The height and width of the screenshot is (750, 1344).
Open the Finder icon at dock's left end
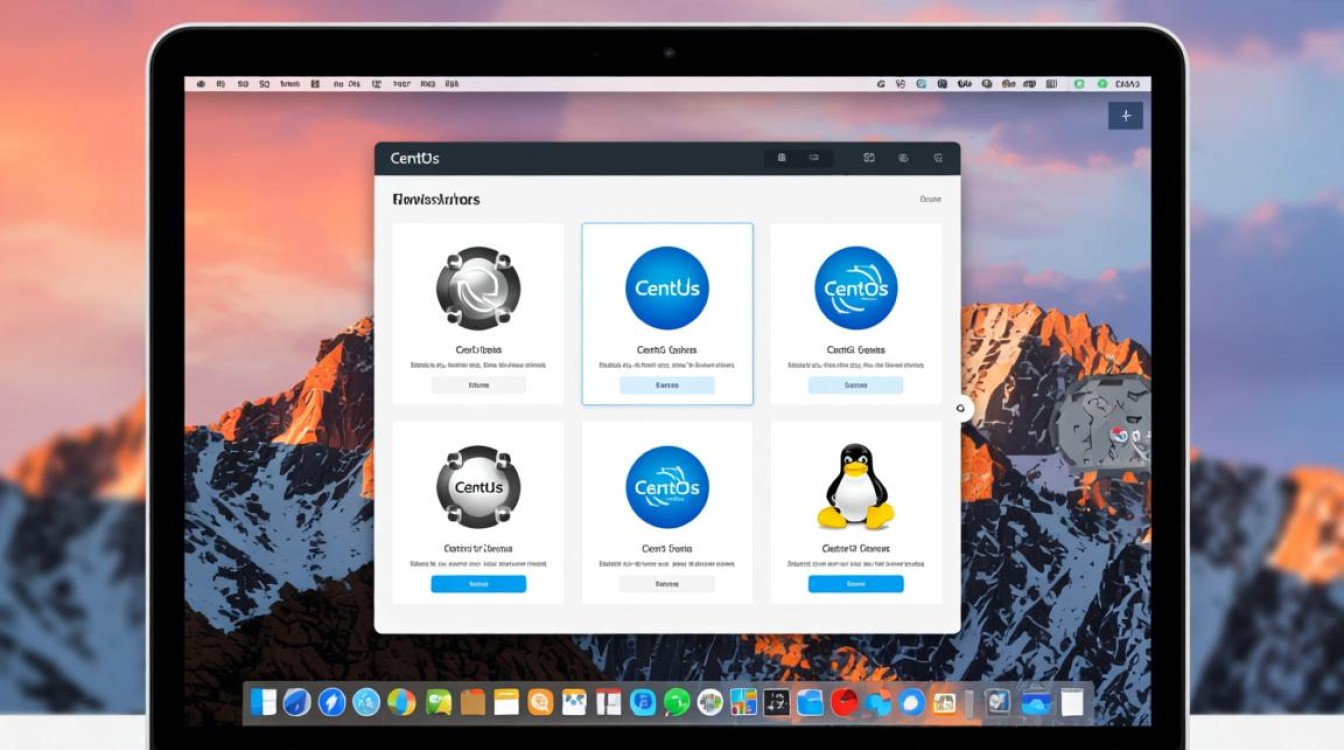click(263, 702)
